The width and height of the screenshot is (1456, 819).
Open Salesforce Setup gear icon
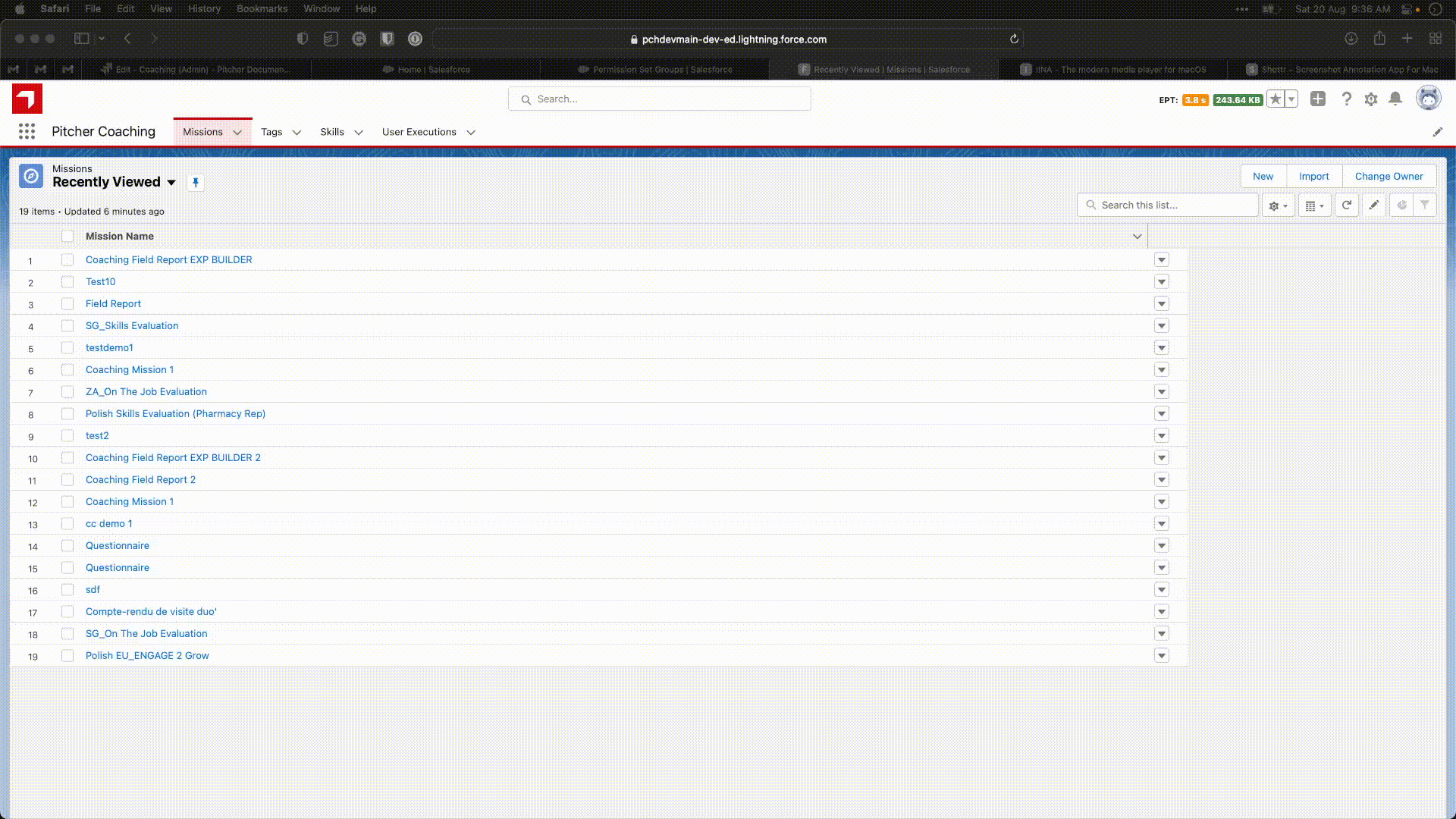(x=1370, y=99)
